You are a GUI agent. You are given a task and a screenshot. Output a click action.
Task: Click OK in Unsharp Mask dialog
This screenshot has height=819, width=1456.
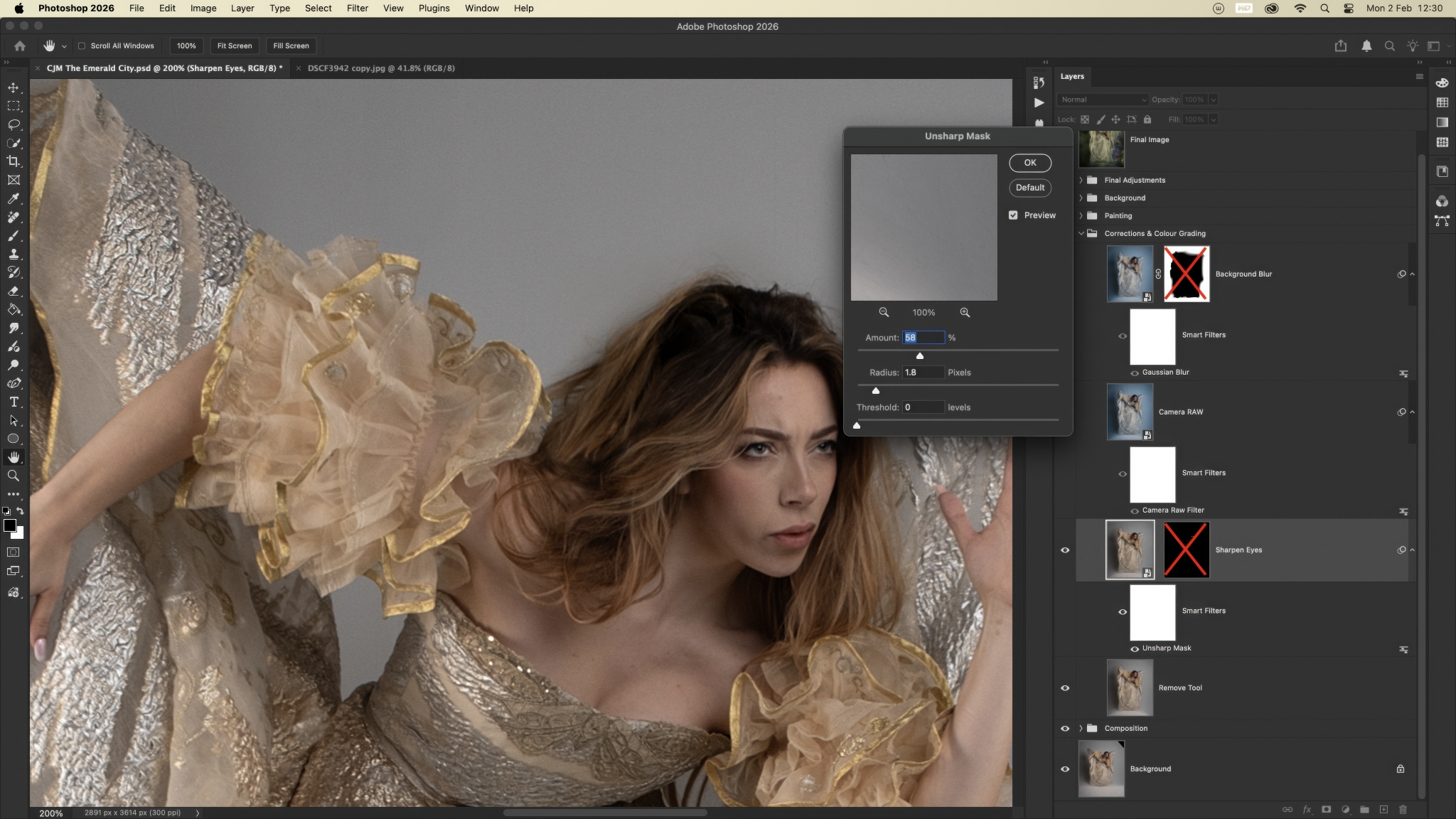(1029, 163)
